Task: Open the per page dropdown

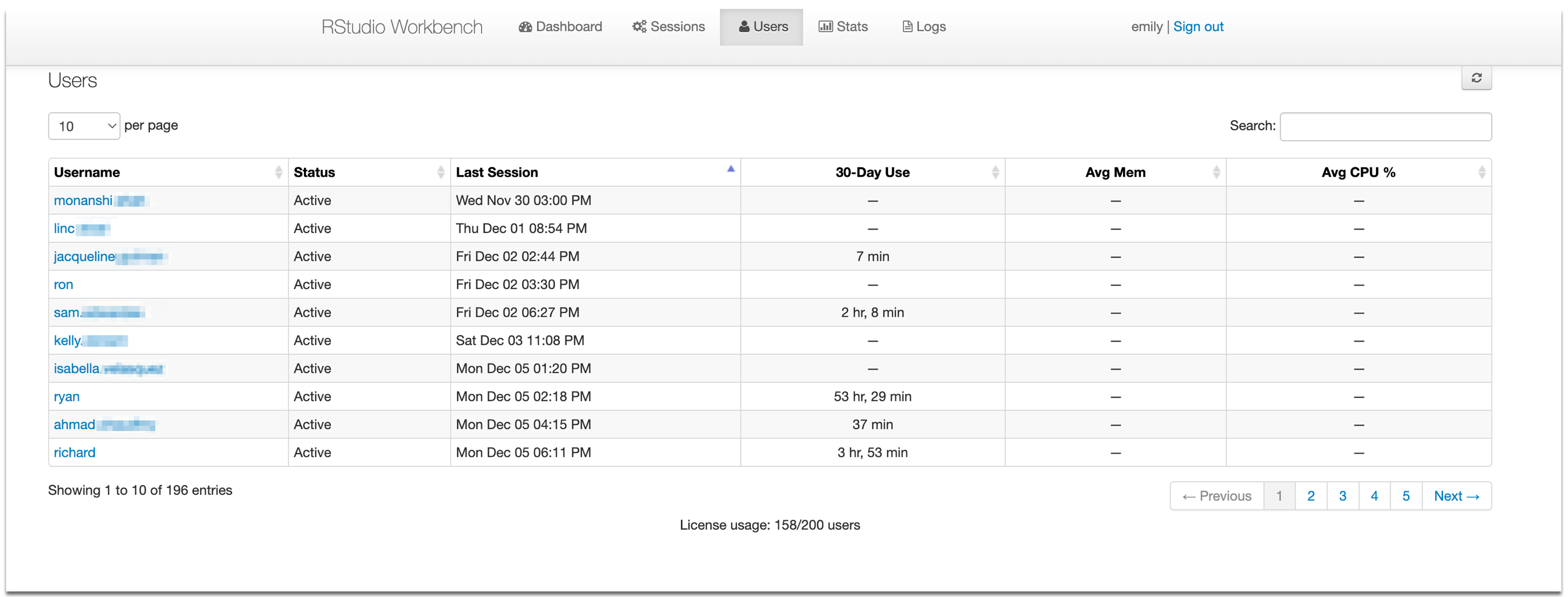Action: (84, 126)
